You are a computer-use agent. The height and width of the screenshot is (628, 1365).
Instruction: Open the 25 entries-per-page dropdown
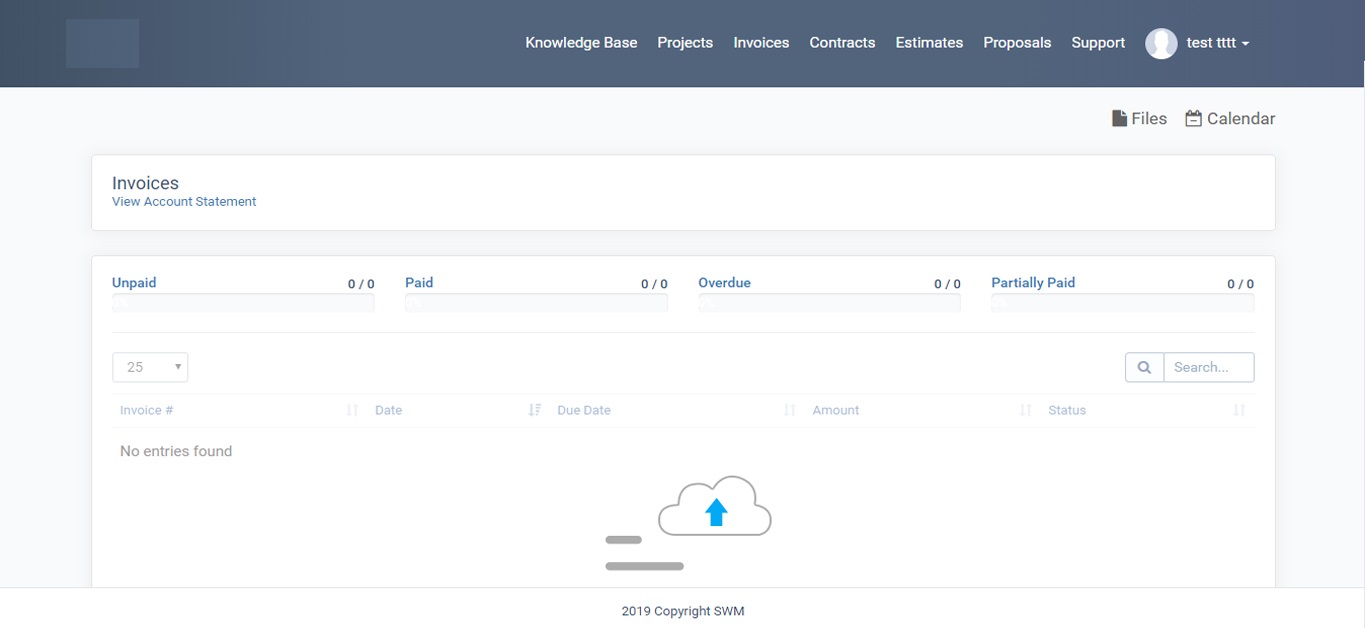point(150,367)
